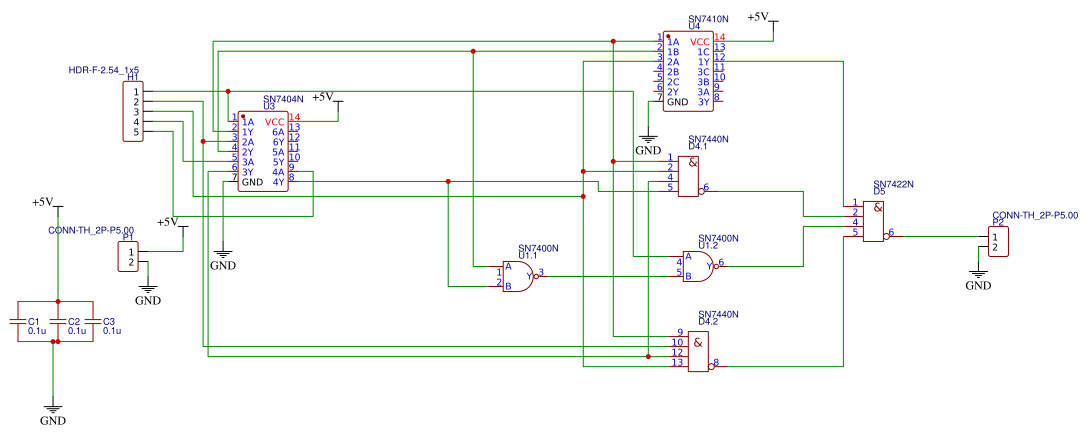Select the P1 two-pin connector
The image size is (1090, 437).
(128, 256)
